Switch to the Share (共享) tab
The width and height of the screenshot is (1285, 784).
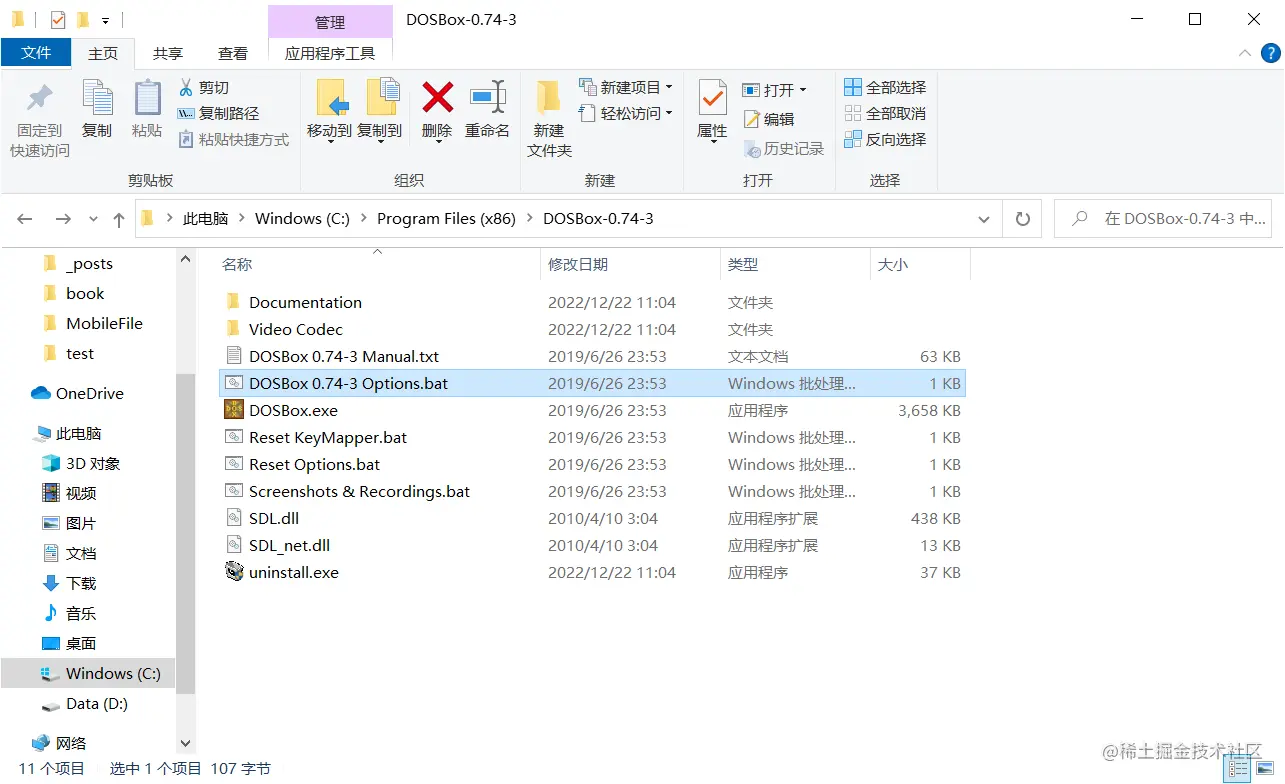tap(168, 54)
